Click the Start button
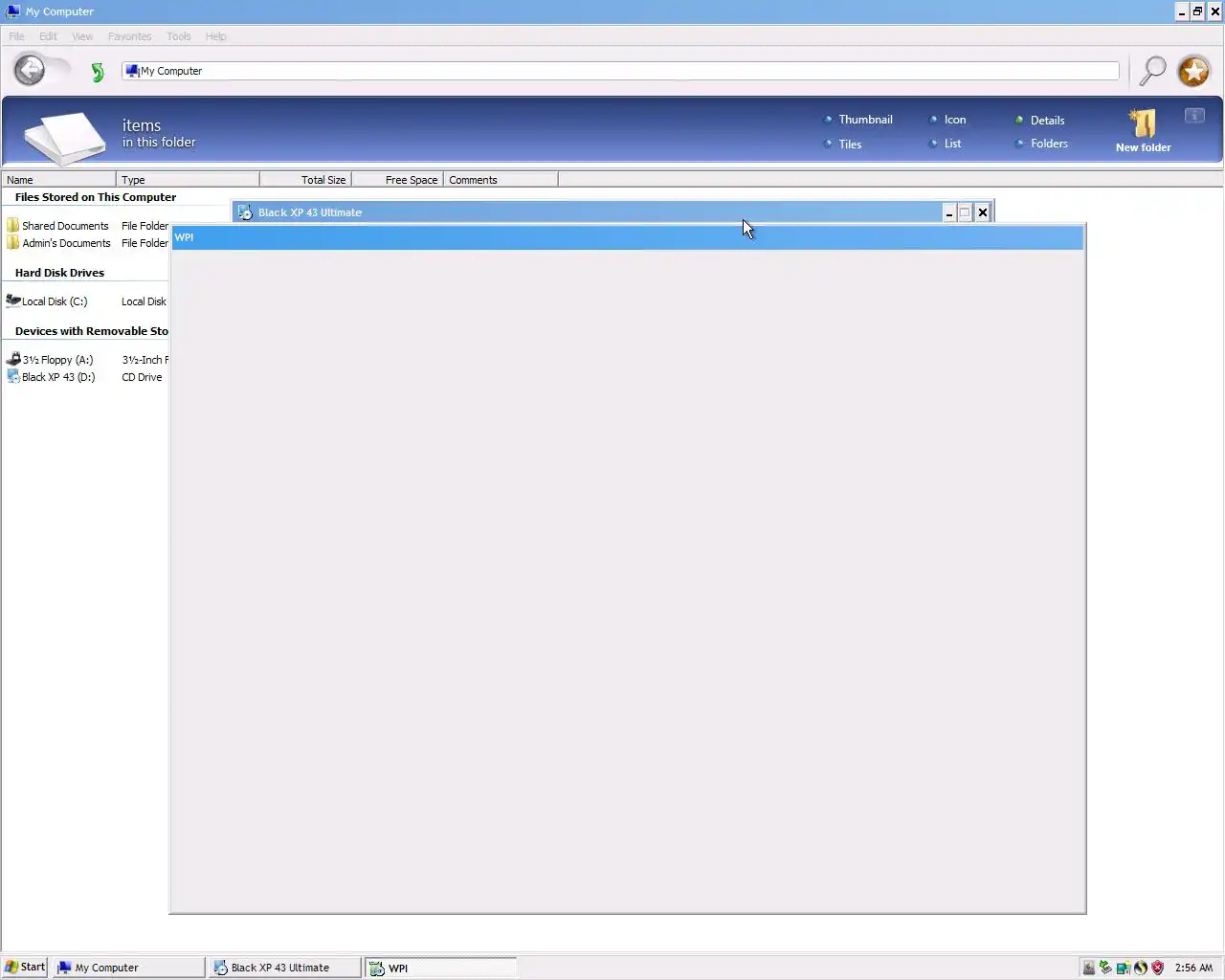 click(25, 967)
